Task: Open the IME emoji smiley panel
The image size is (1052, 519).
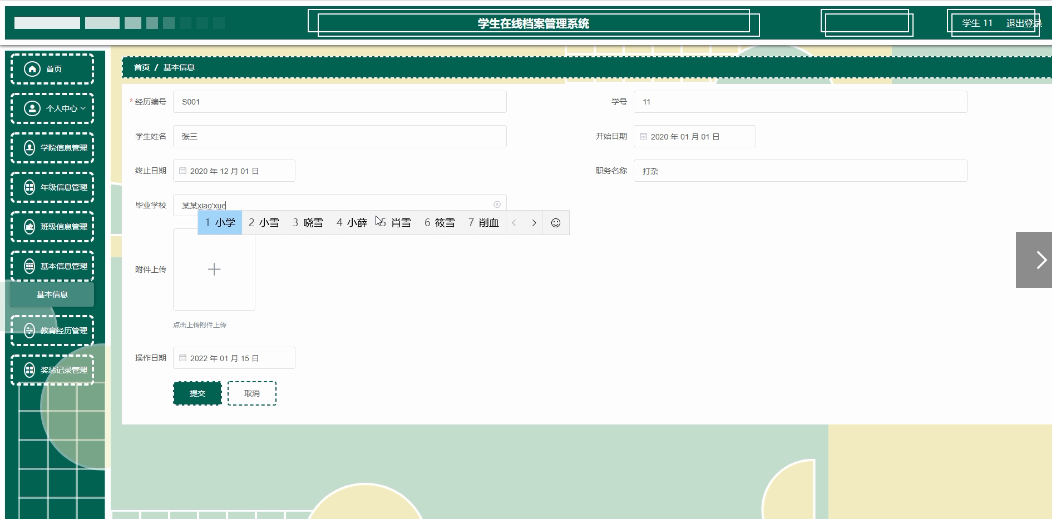Action: [556, 223]
